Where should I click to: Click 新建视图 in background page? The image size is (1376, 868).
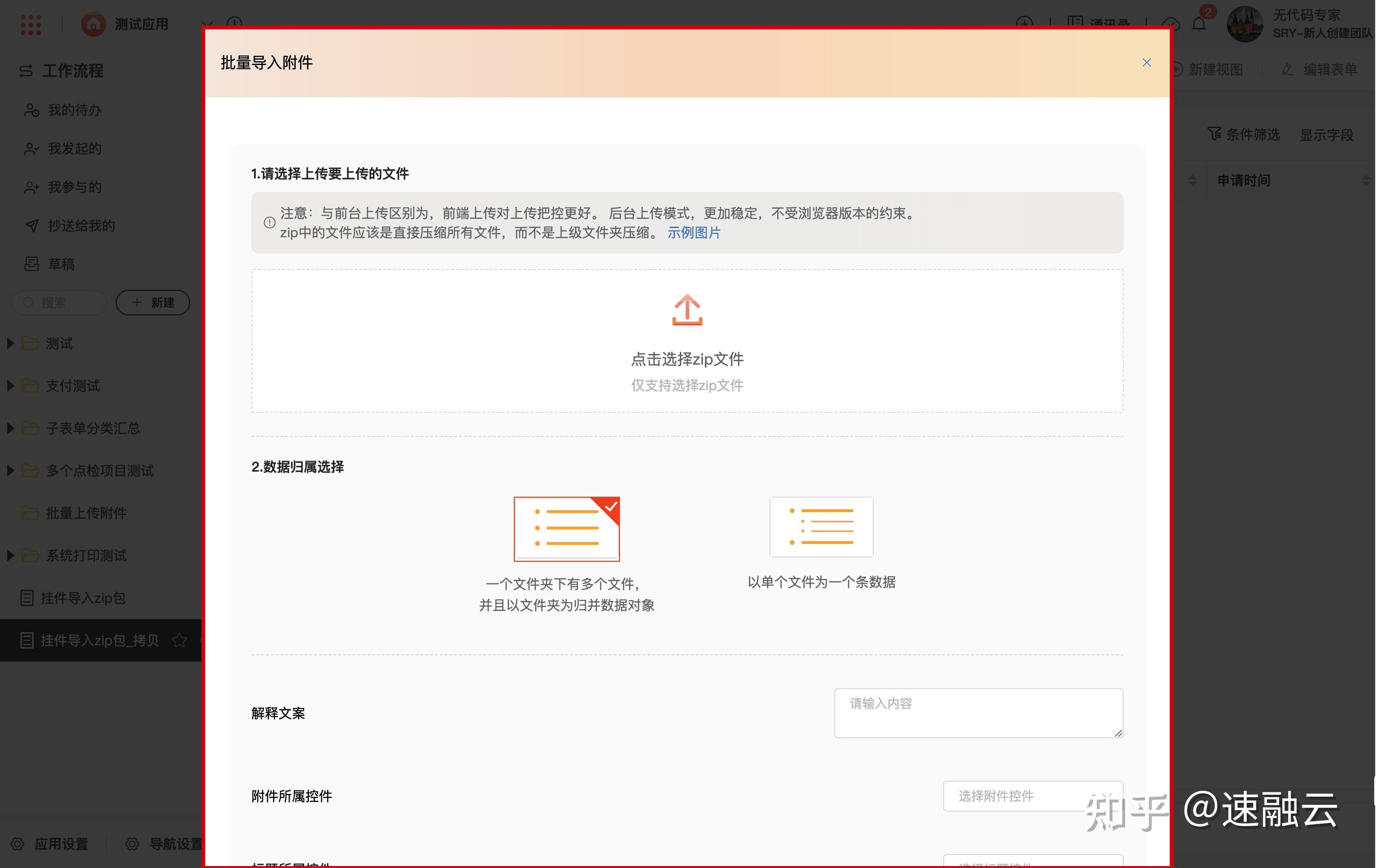(x=1208, y=69)
